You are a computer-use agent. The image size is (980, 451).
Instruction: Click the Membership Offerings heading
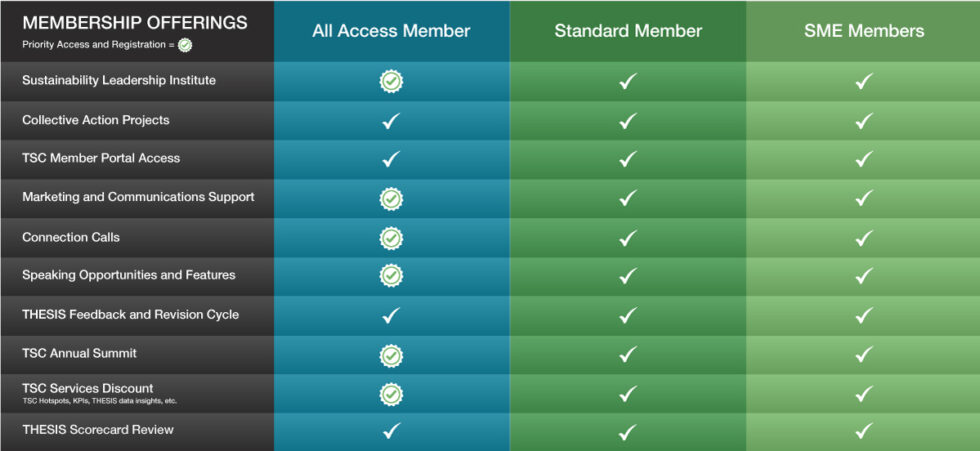click(135, 23)
